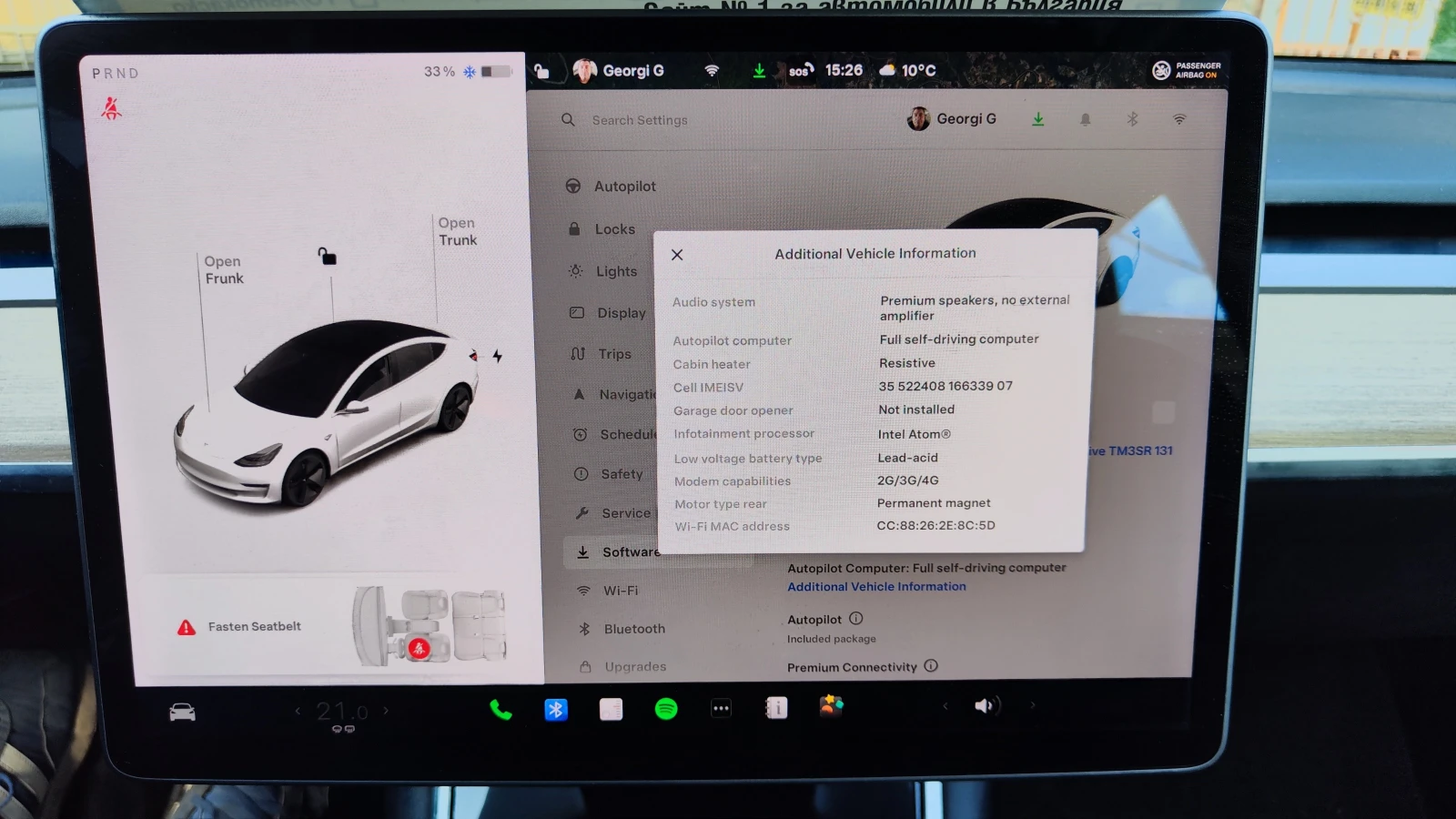Viewport: 1456px width, 819px height.
Task: Open the Safety settings menu
Action: [608, 474]
